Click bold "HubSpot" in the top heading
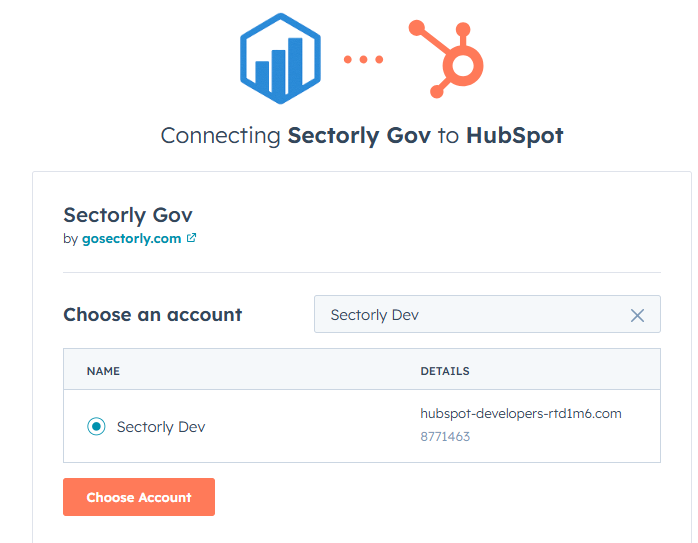 click(514, 136)
